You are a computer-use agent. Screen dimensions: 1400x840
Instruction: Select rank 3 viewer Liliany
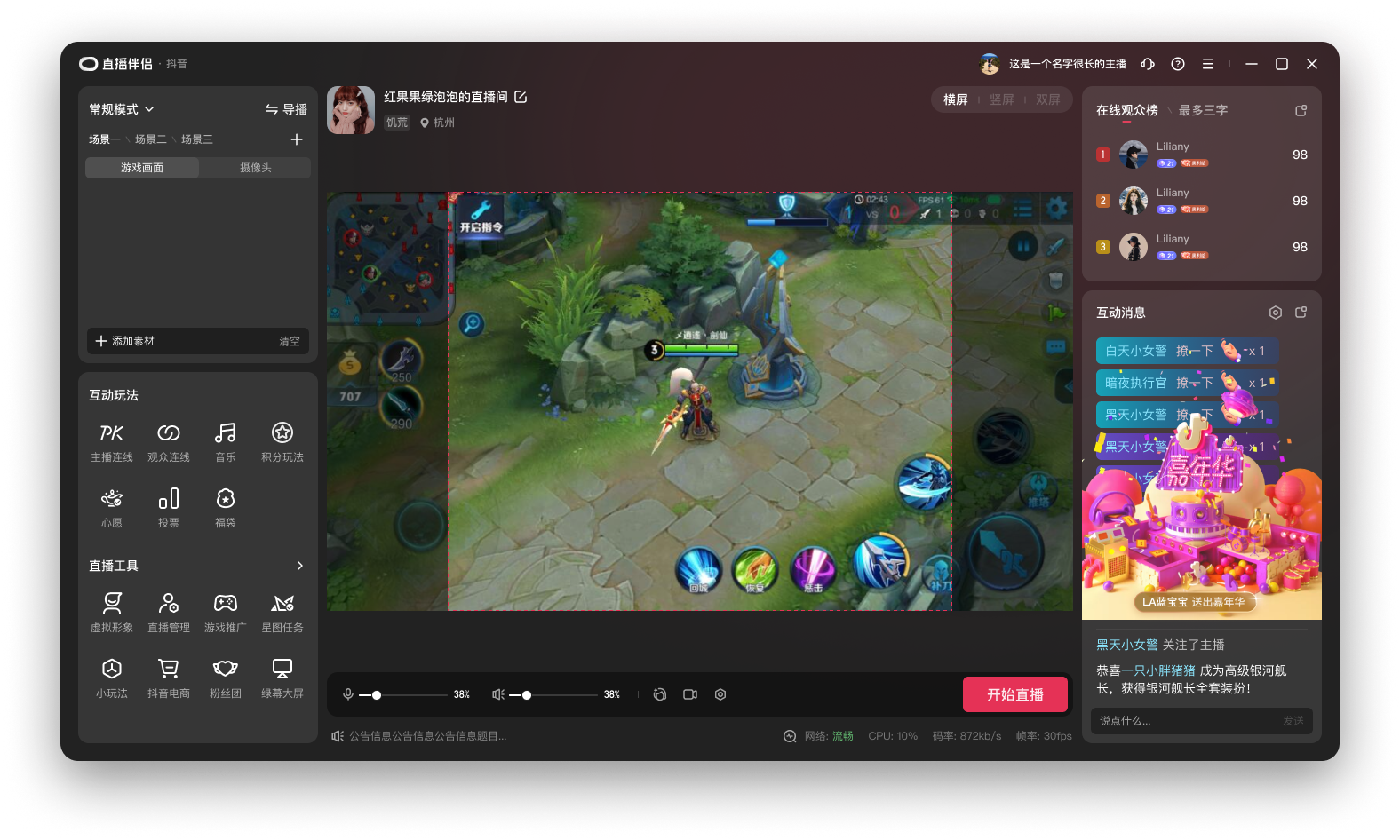(1202, 247)
